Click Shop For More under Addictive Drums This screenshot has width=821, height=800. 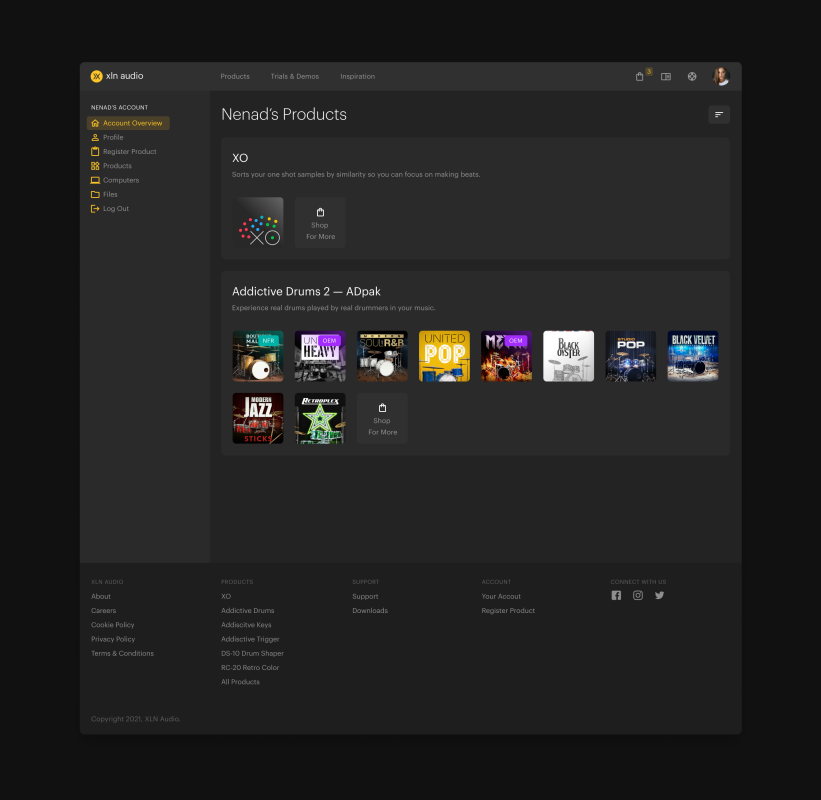(382, 418)
